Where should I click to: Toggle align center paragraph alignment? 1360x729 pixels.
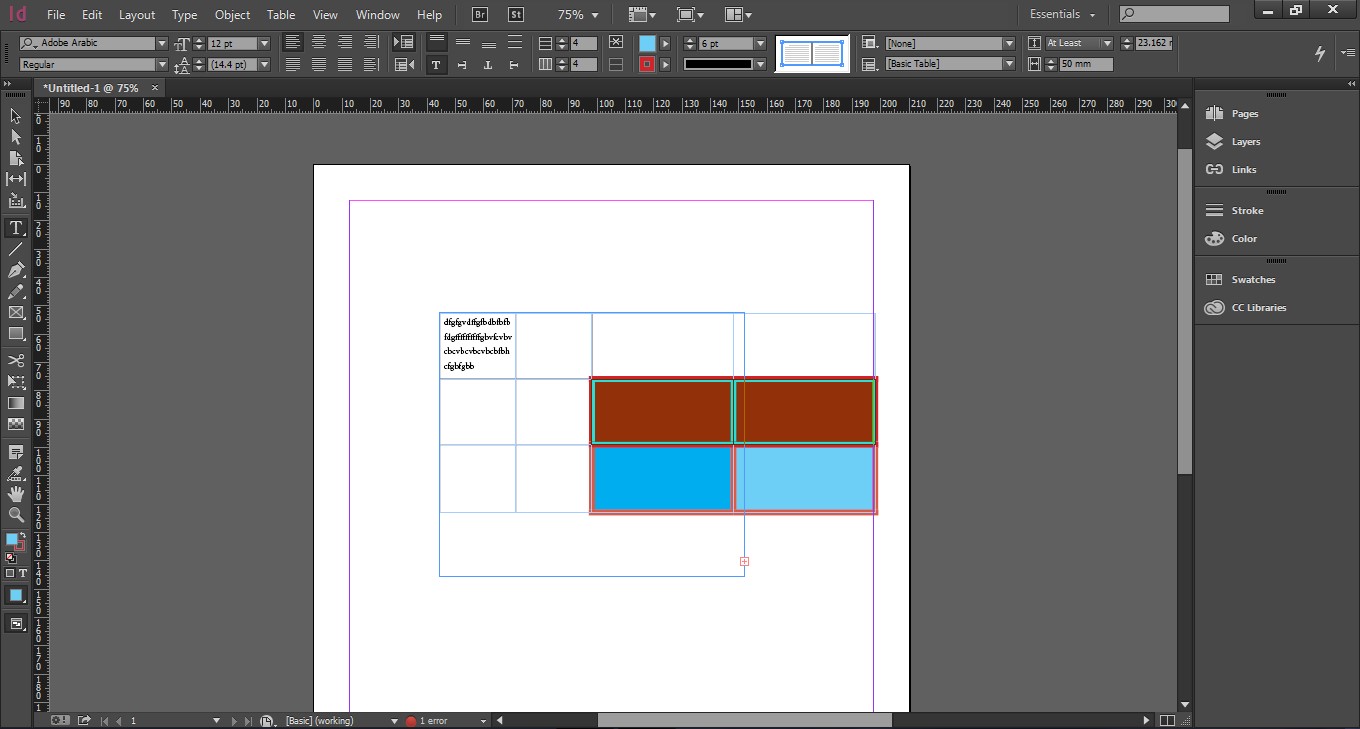(x=319, y=43)
